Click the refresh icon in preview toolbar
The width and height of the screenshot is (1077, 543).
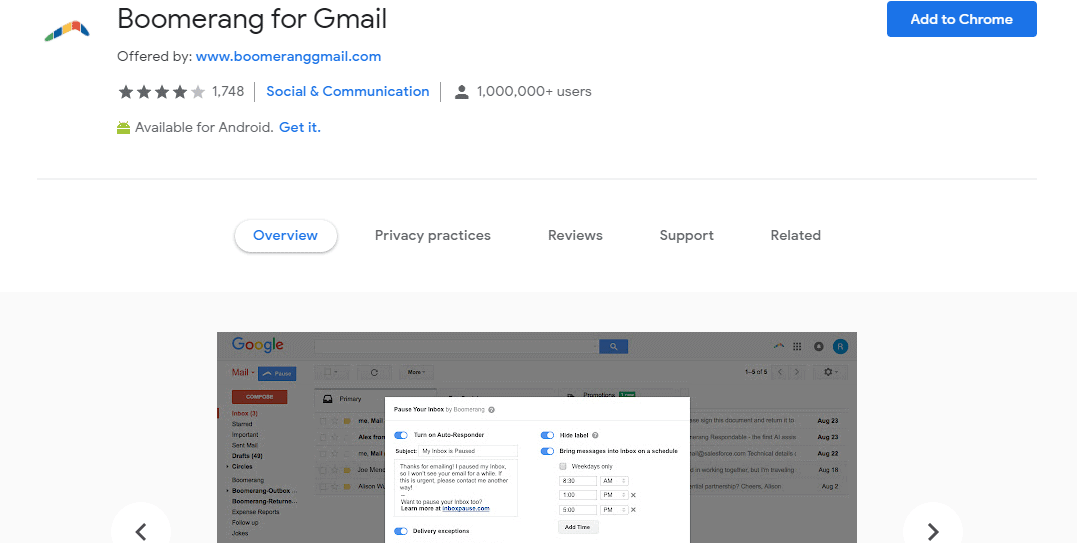point(374,372)
